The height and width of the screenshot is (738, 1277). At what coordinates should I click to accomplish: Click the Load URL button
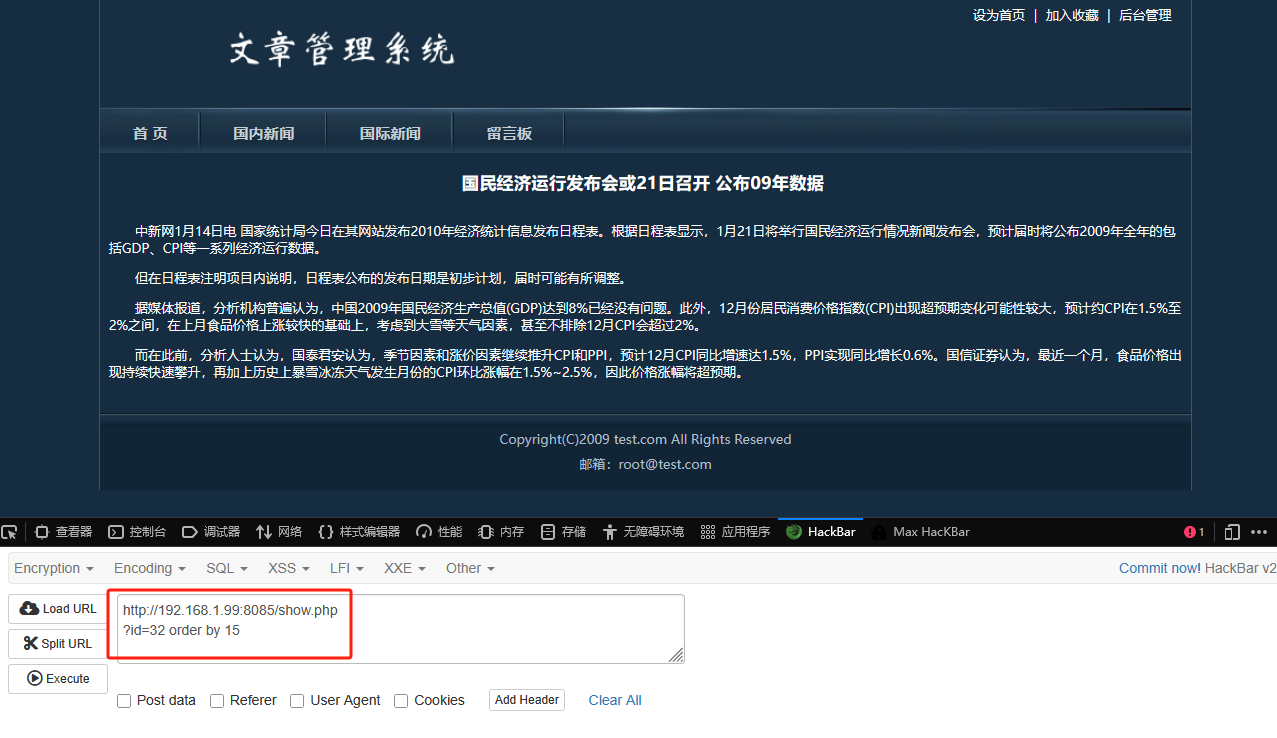tap(58, 609)
